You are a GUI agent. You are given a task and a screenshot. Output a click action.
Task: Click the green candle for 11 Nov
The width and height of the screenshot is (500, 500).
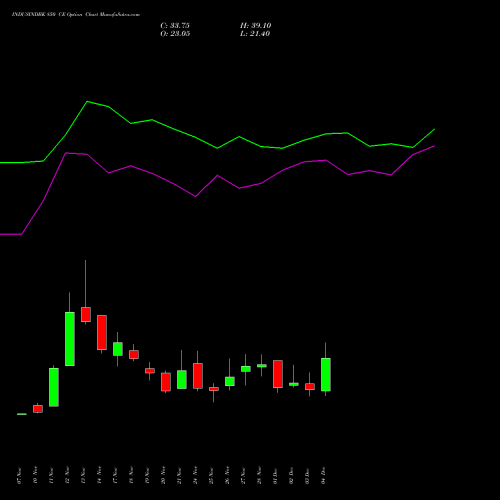click(54, 387)
